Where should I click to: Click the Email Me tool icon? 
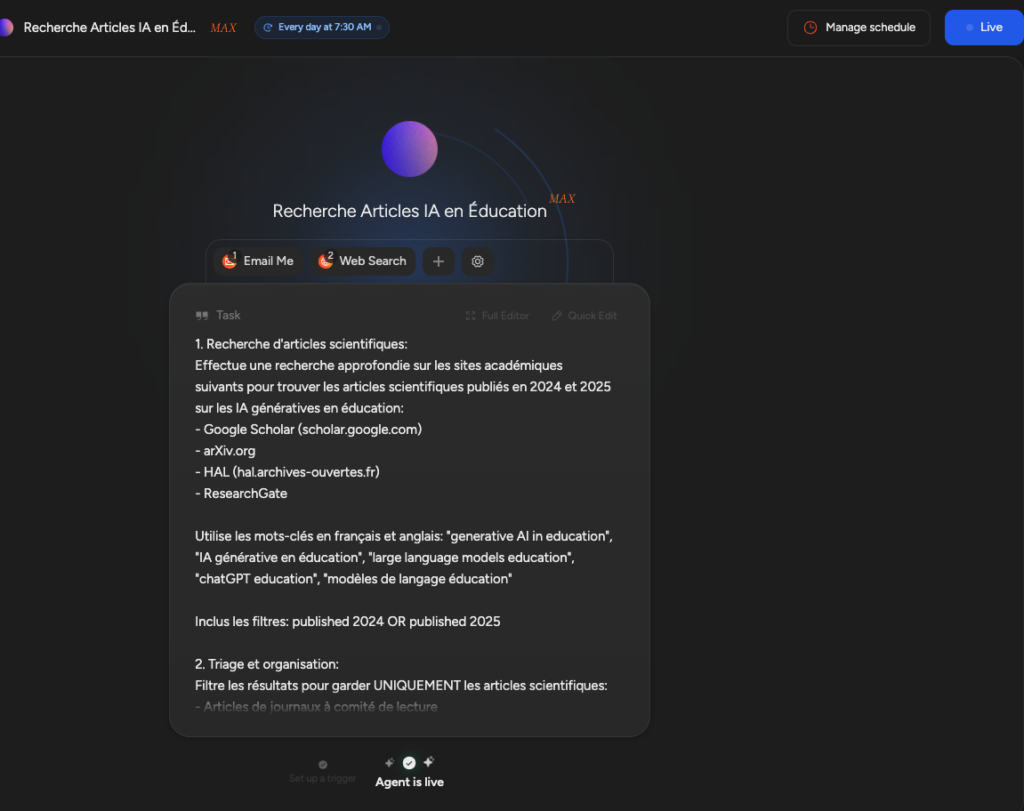click(229, 261)
